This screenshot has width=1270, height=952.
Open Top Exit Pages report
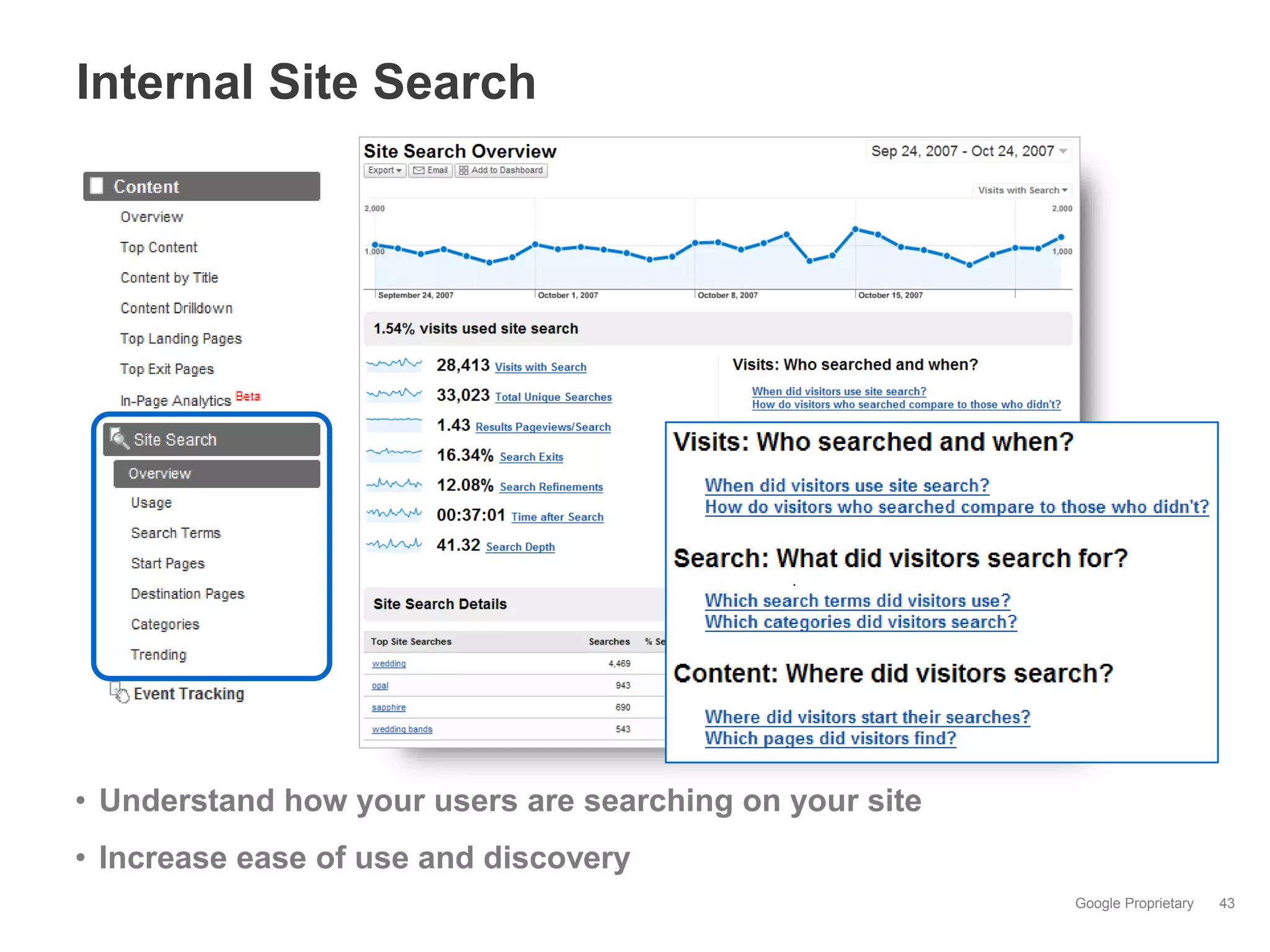tap(167, 369)
